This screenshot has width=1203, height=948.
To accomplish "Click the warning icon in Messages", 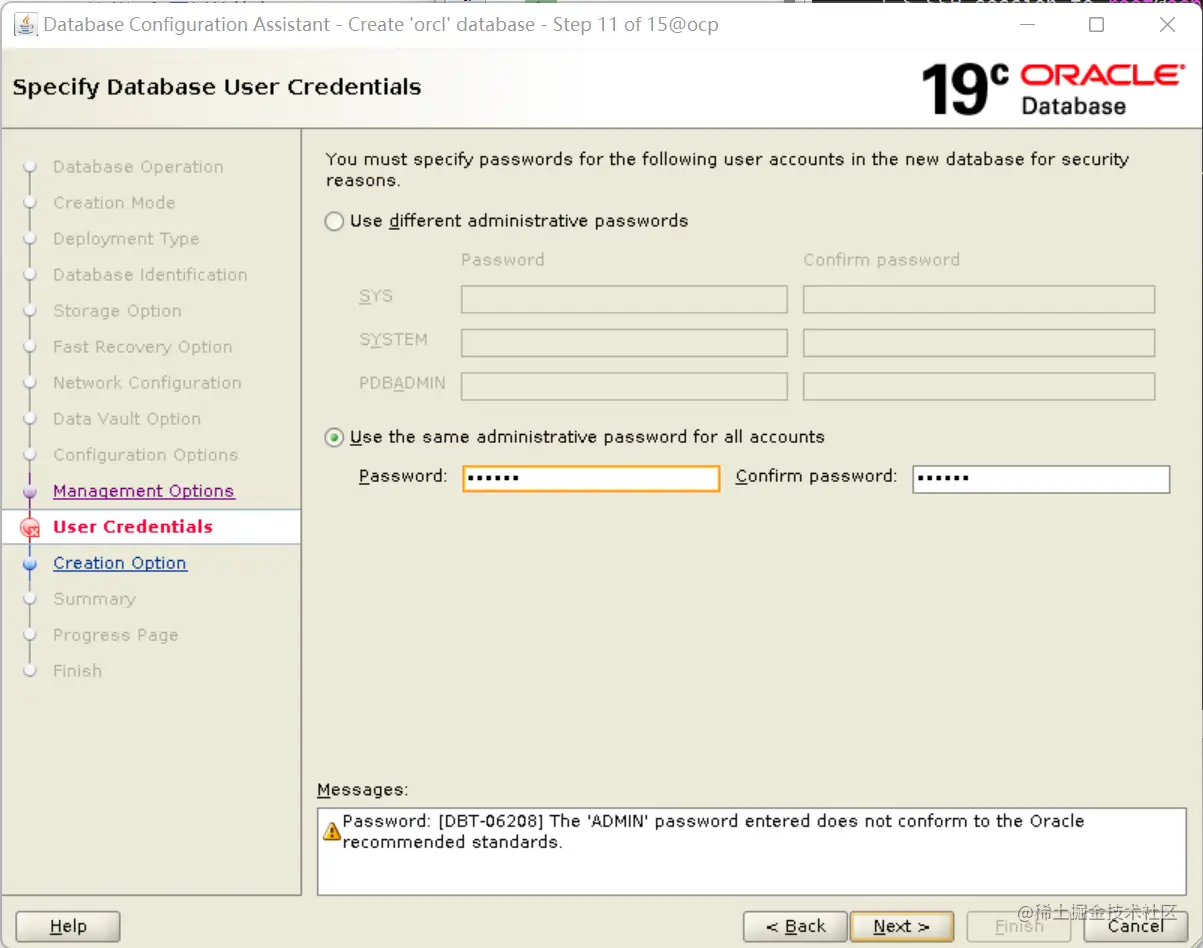I will (331, 831).
